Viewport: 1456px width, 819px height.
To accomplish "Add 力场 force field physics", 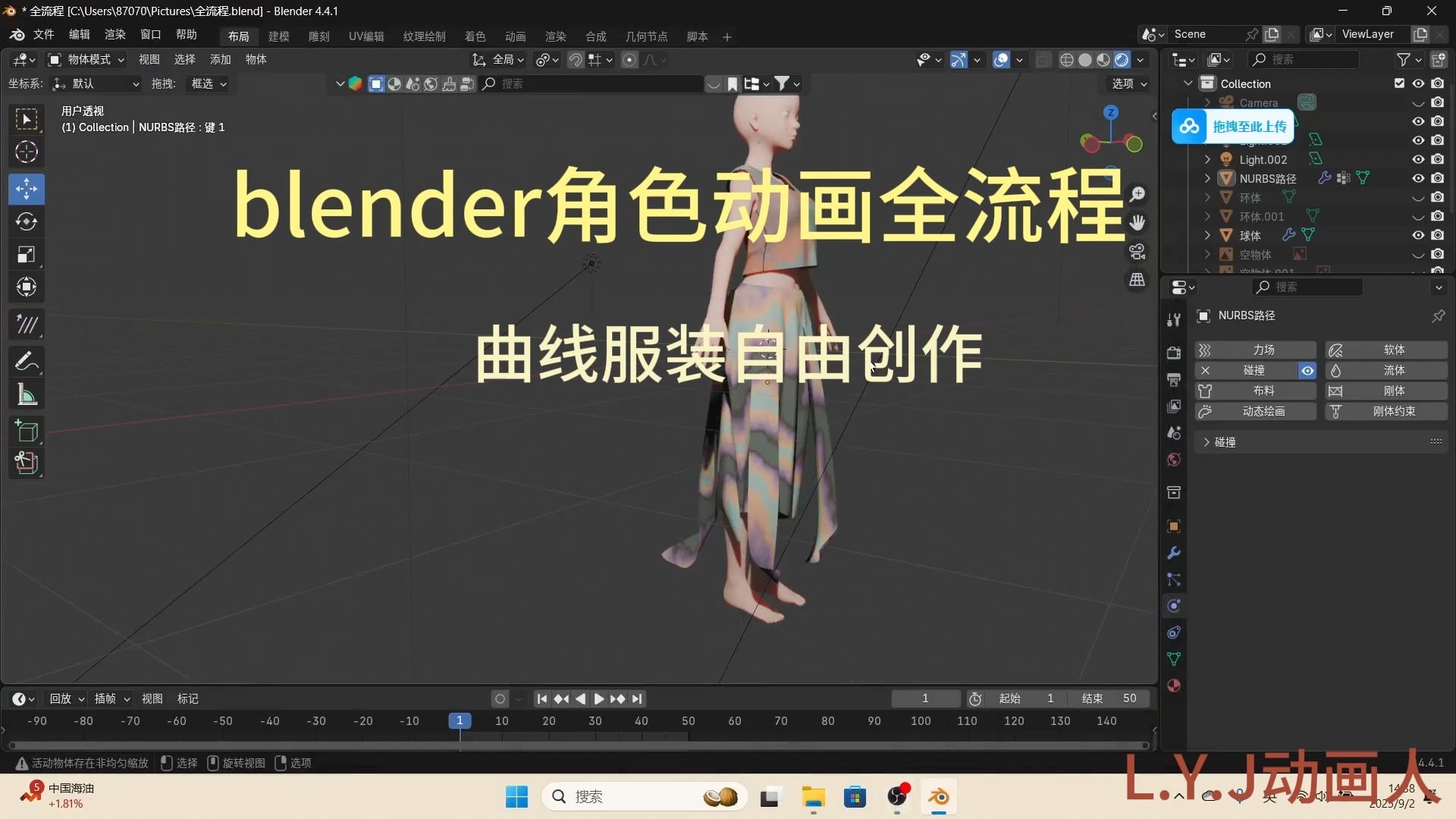I will point(1255,350).
